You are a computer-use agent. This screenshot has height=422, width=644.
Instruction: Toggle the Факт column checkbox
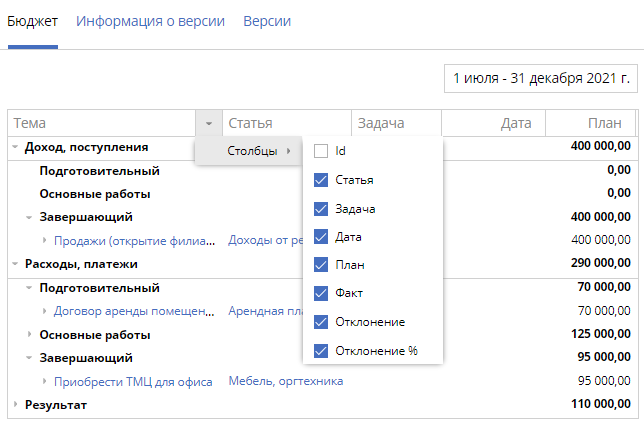(320, 294)
